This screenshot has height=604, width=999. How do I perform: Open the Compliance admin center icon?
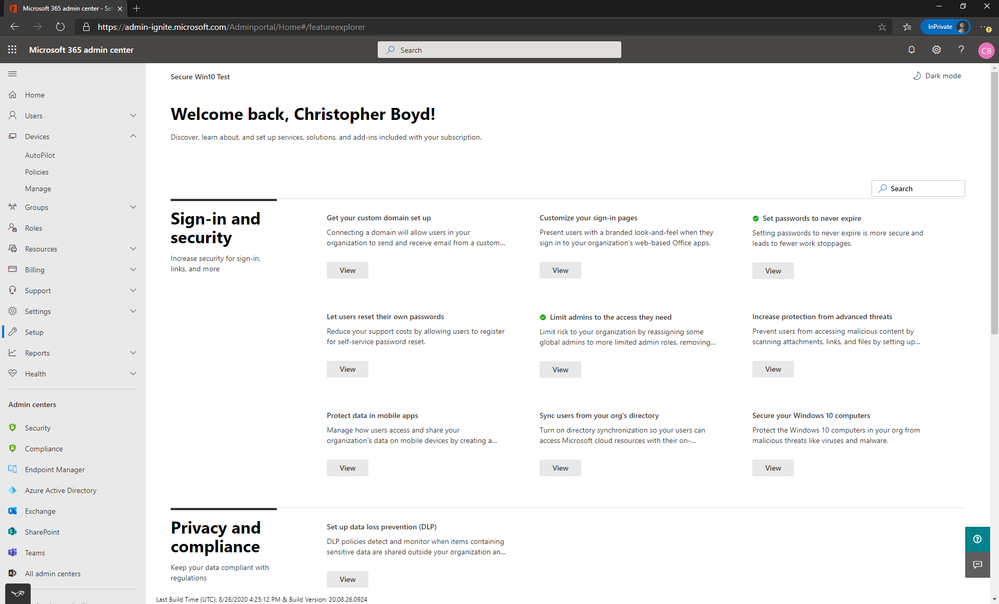(x=12, y=449)
